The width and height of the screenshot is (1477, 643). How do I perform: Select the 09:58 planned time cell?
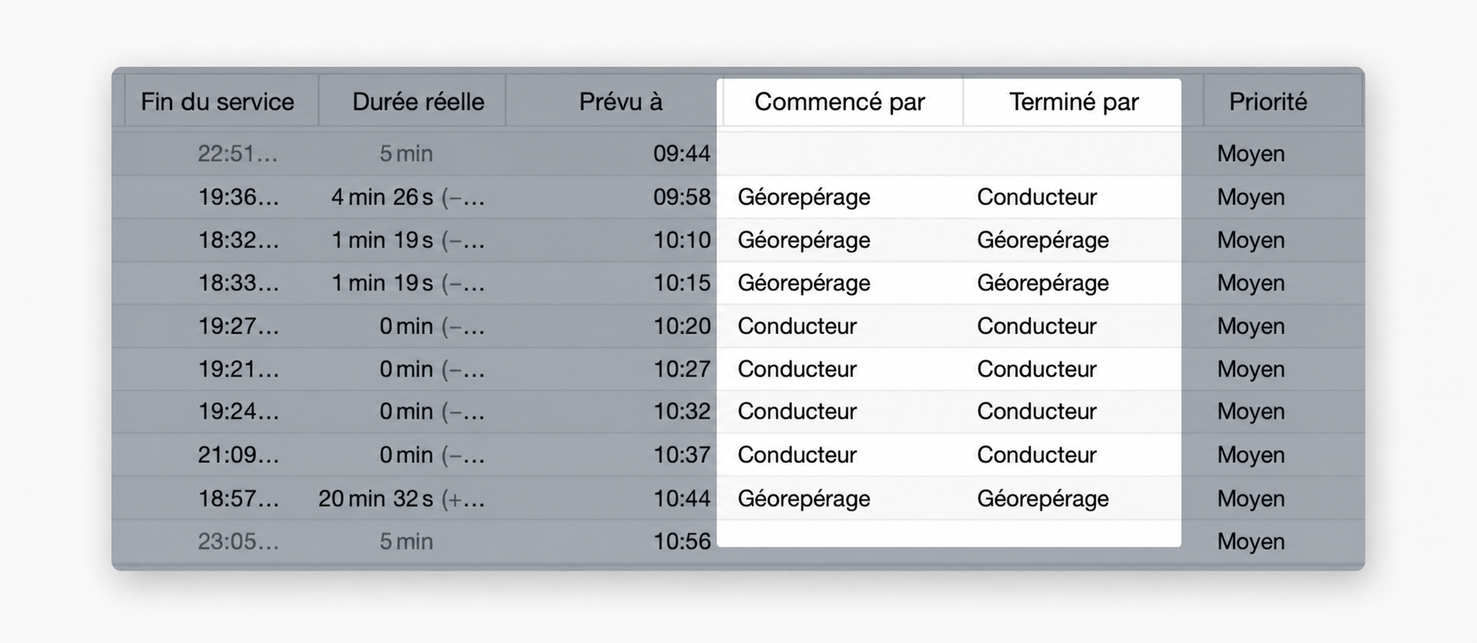(682, 197)
